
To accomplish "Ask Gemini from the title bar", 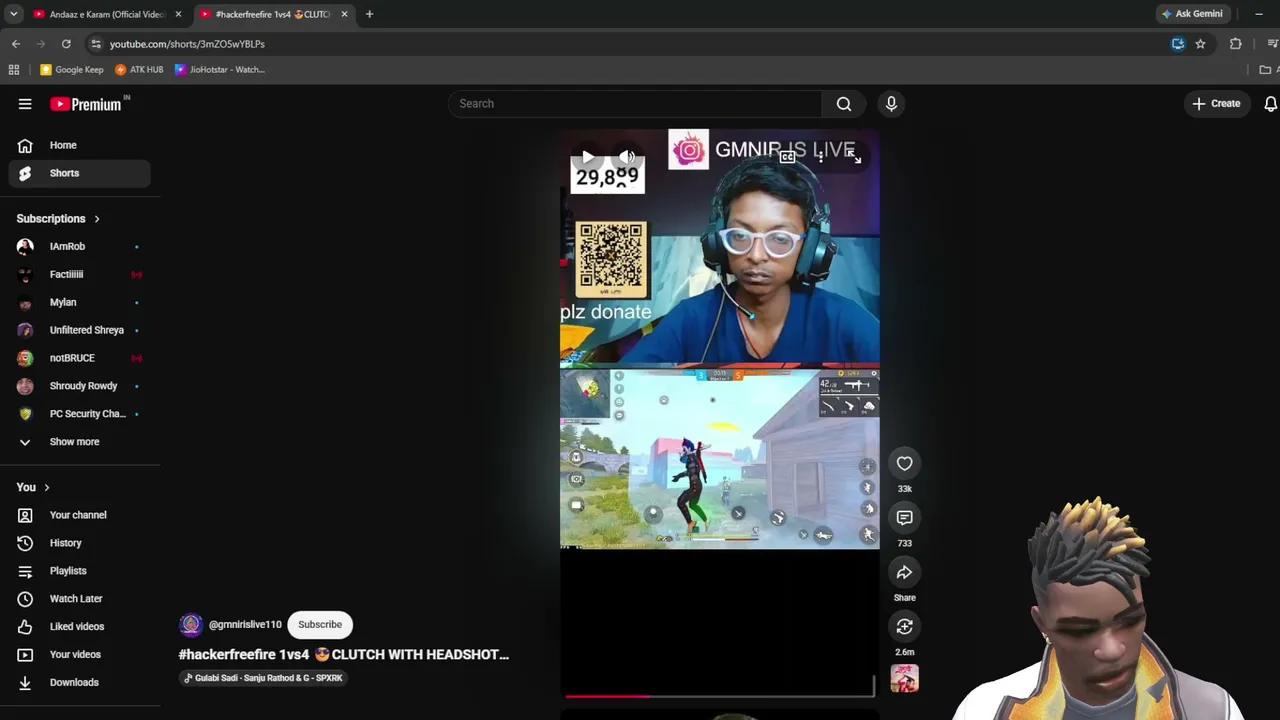I will click(x=1191, y=14).
